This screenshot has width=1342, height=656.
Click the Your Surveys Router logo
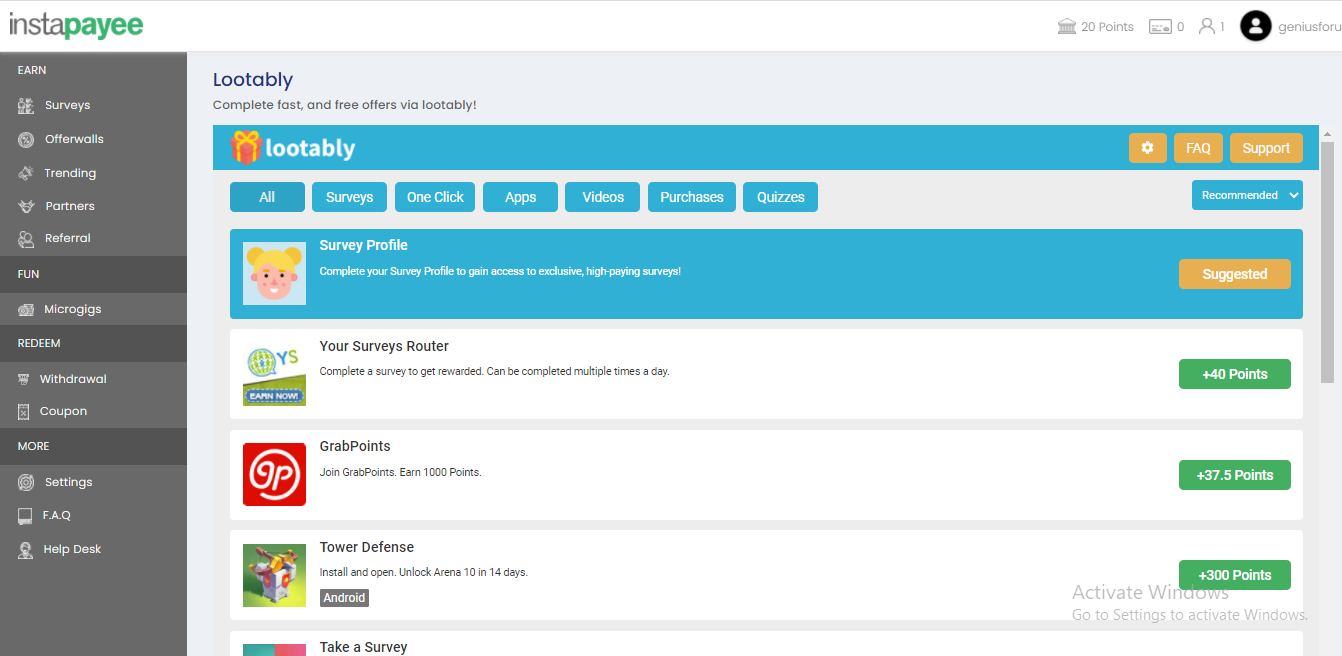(x=274, y=374)
